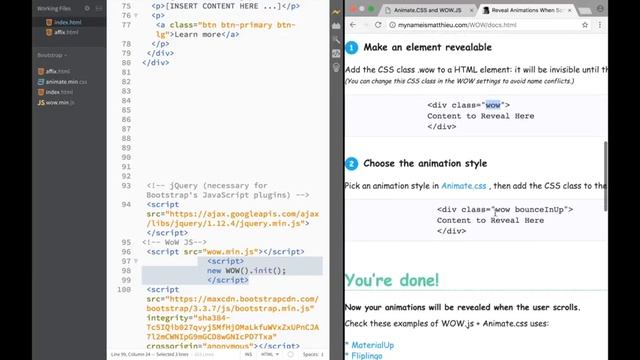Image resolution: width=640 pixels, height=360 pixels.
Task: Open the Extension Manager icon in Brackets
Action: tap(336, 26)
